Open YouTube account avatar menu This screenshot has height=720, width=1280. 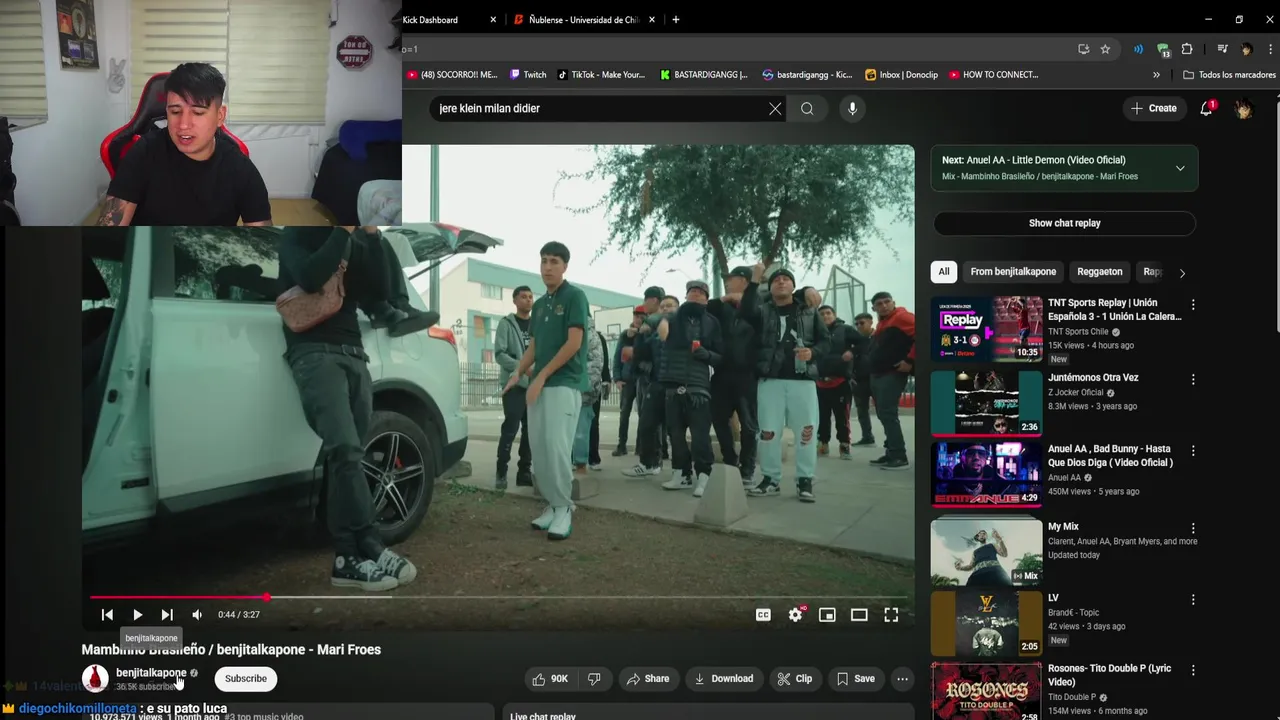[x=1243, y=108]
